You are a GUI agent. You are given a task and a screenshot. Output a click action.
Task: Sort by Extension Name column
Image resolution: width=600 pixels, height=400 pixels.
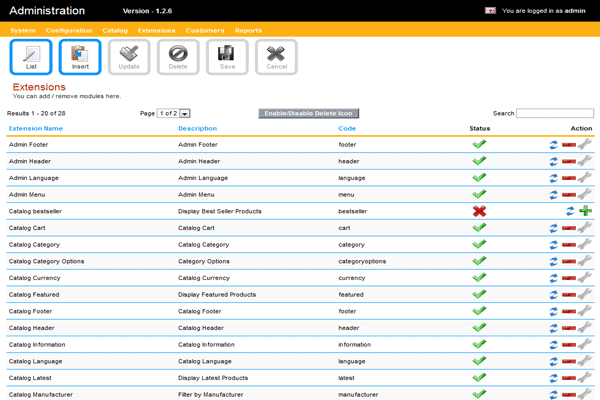36,129
